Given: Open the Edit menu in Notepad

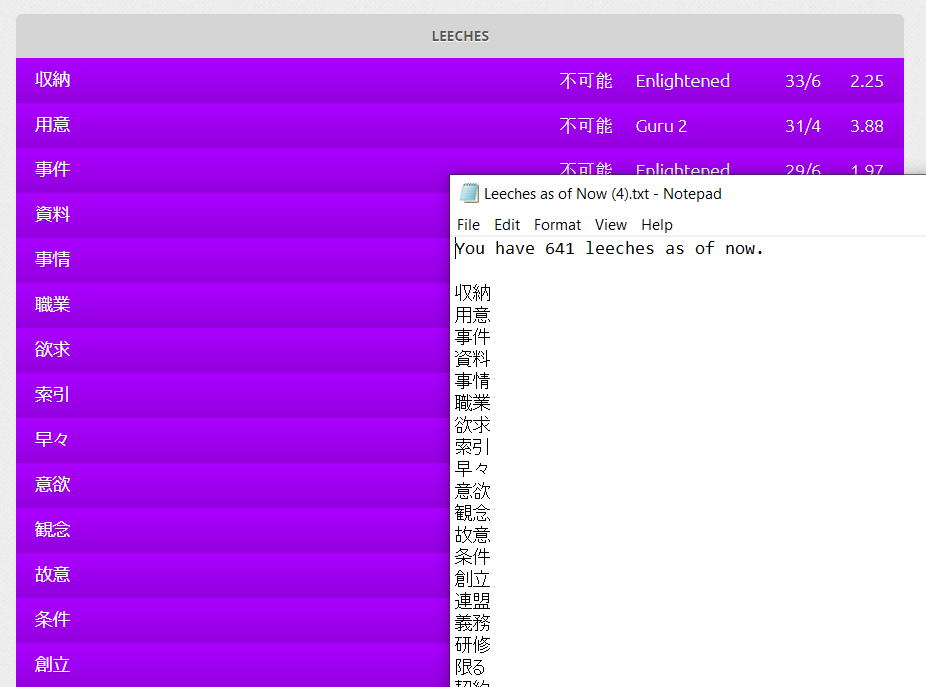Looking at the screenshot, I should [x=507, y=225].
